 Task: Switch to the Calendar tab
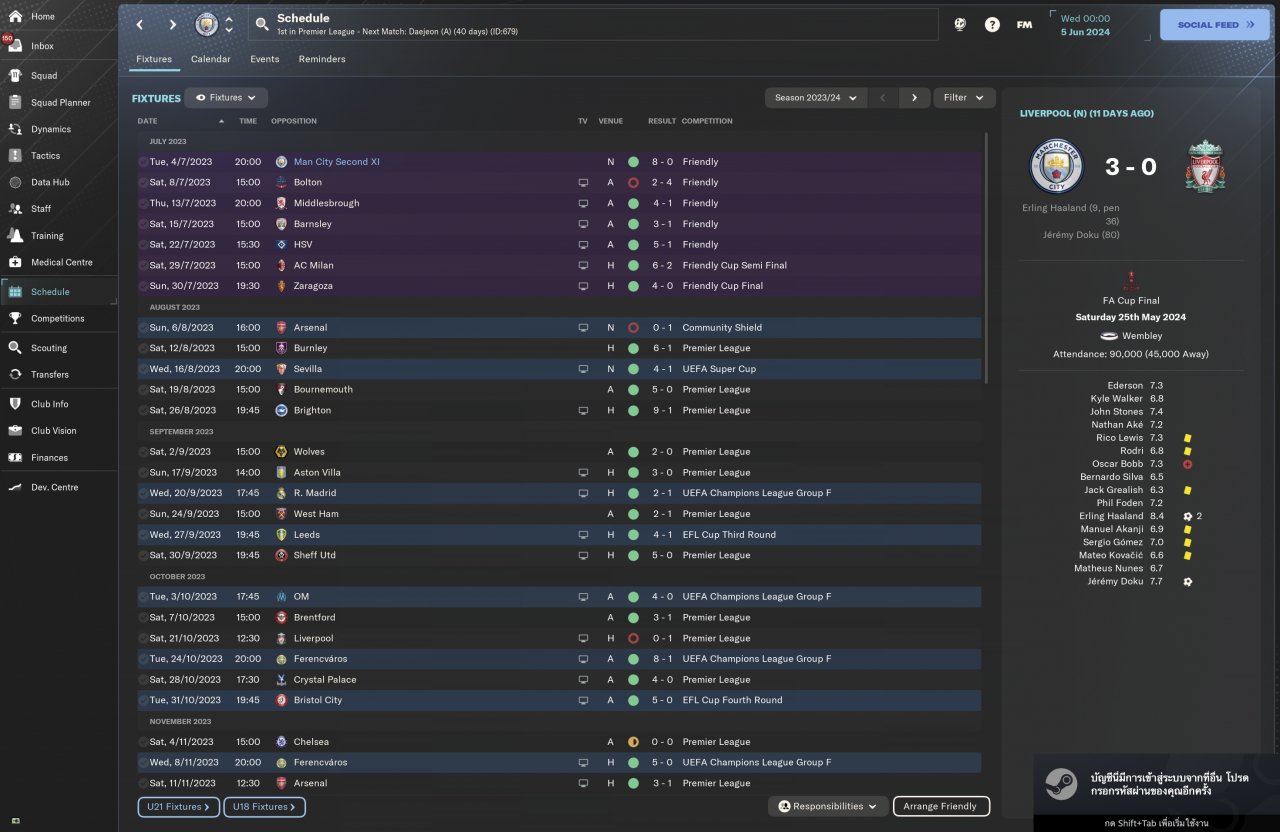click(x=210, y=59)
